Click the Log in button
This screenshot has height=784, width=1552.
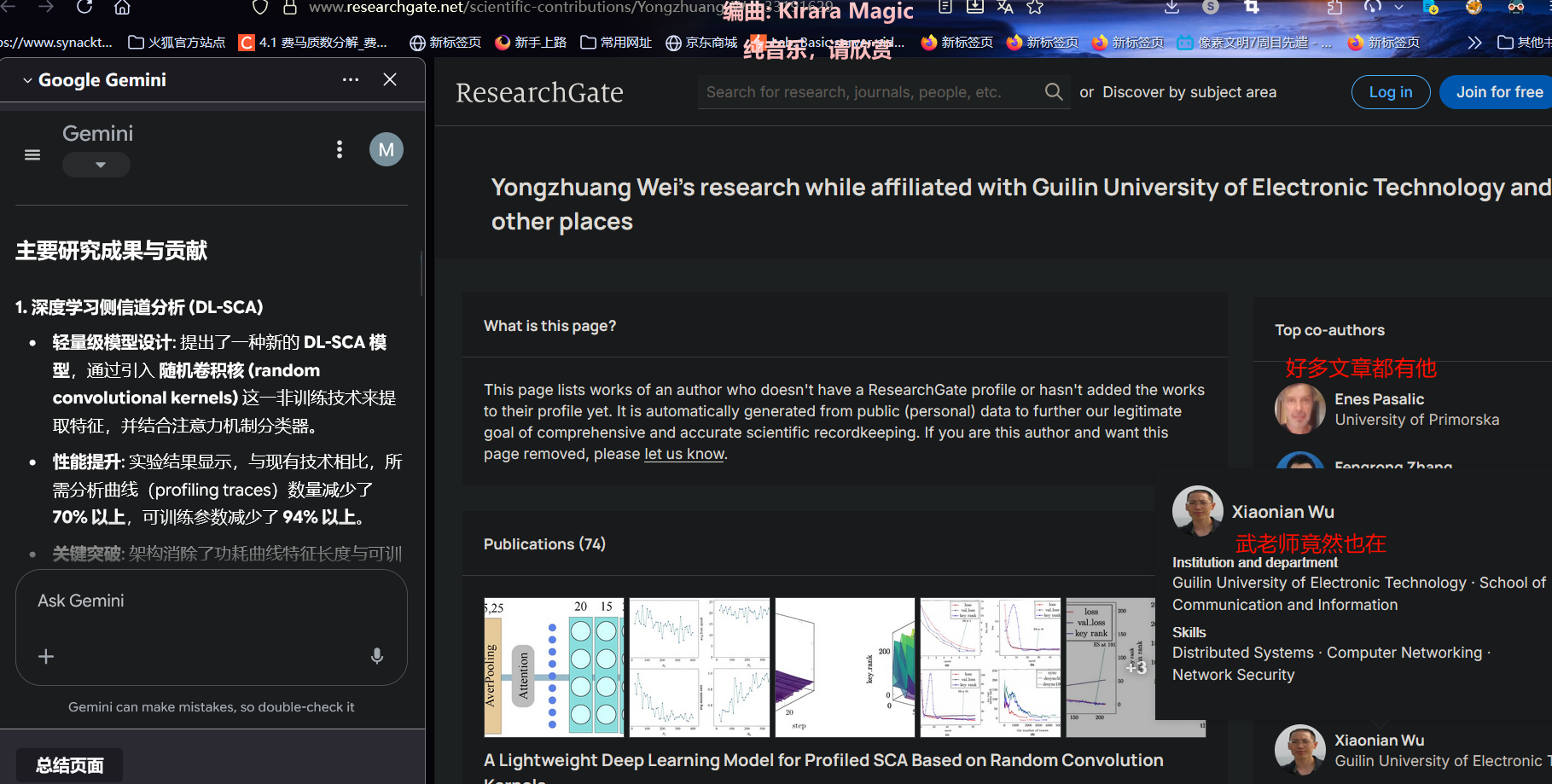click(x=1390, y=92)
